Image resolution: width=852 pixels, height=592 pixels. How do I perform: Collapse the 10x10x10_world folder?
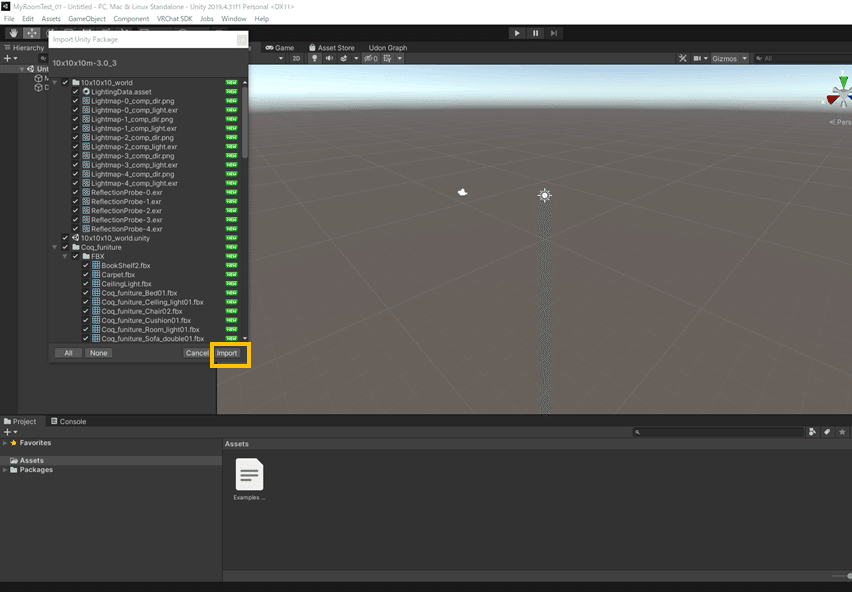pos(55,83)
